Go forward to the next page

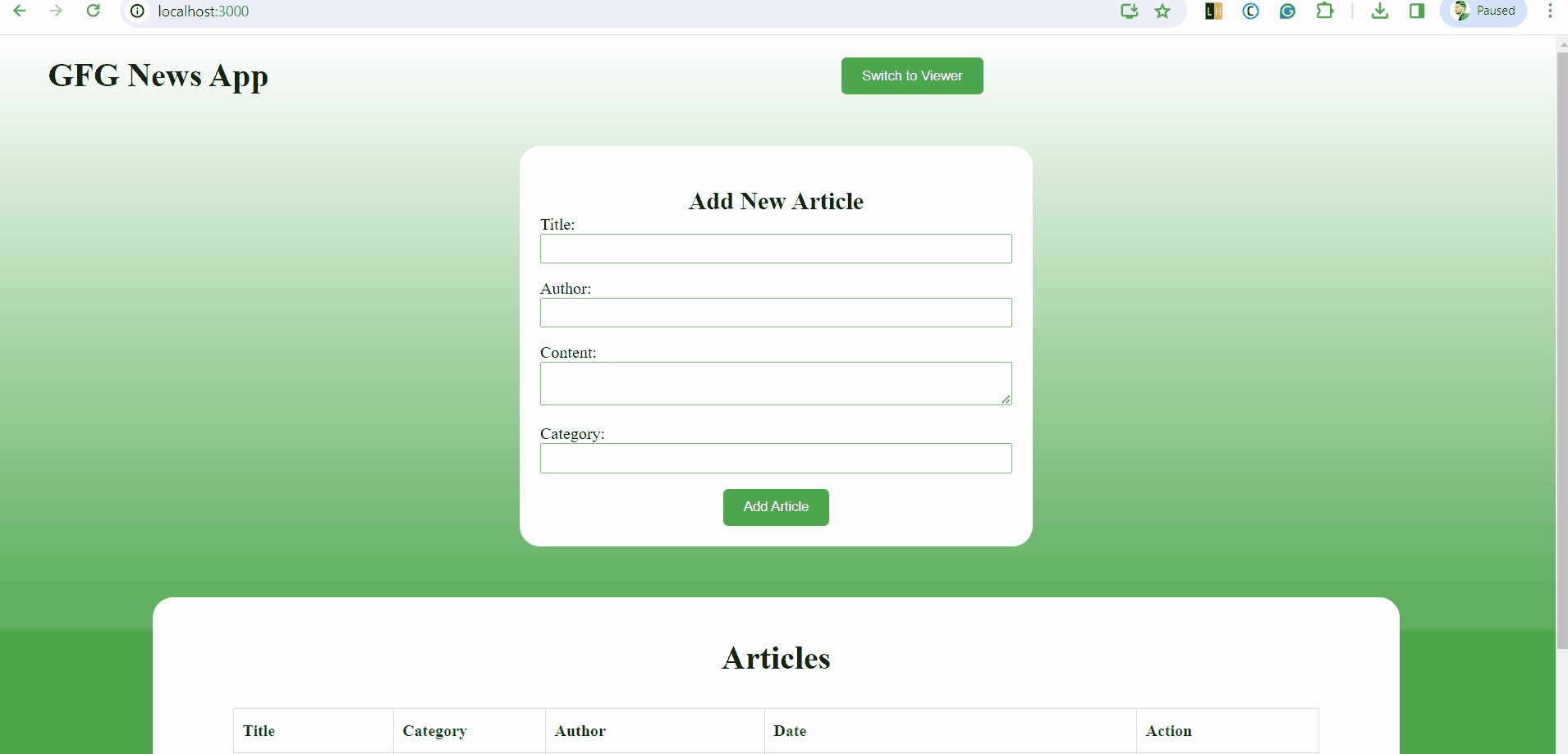point(56,11)
